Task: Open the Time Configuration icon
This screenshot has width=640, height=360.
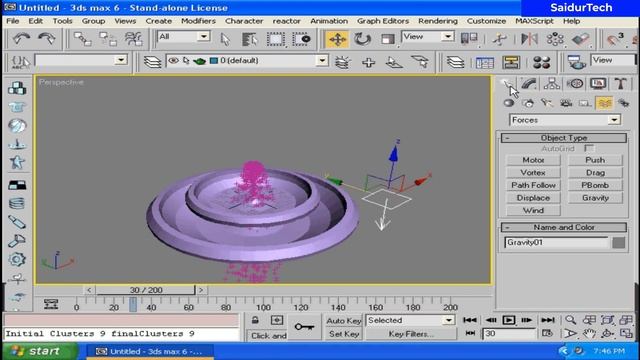Action: 547,333
